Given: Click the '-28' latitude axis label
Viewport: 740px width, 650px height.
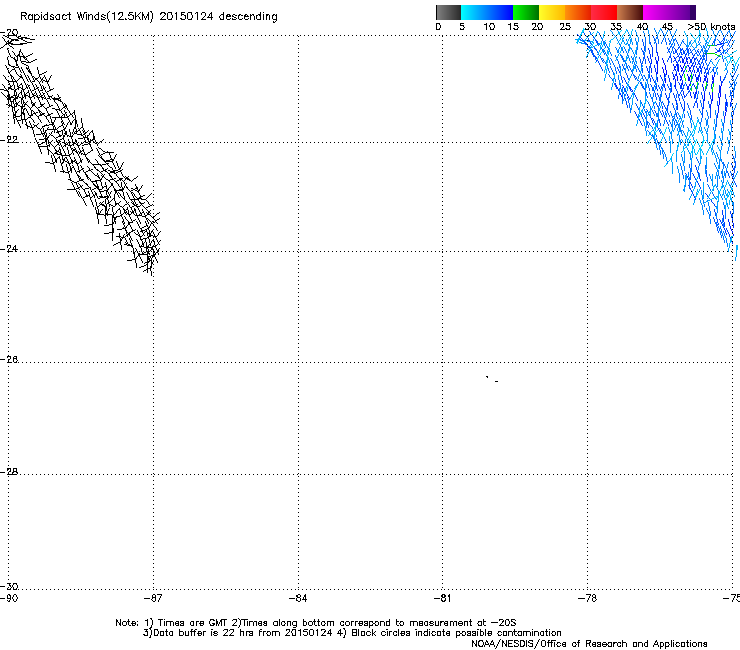Looking at the screenshot, I should click(x=9, y=472).
